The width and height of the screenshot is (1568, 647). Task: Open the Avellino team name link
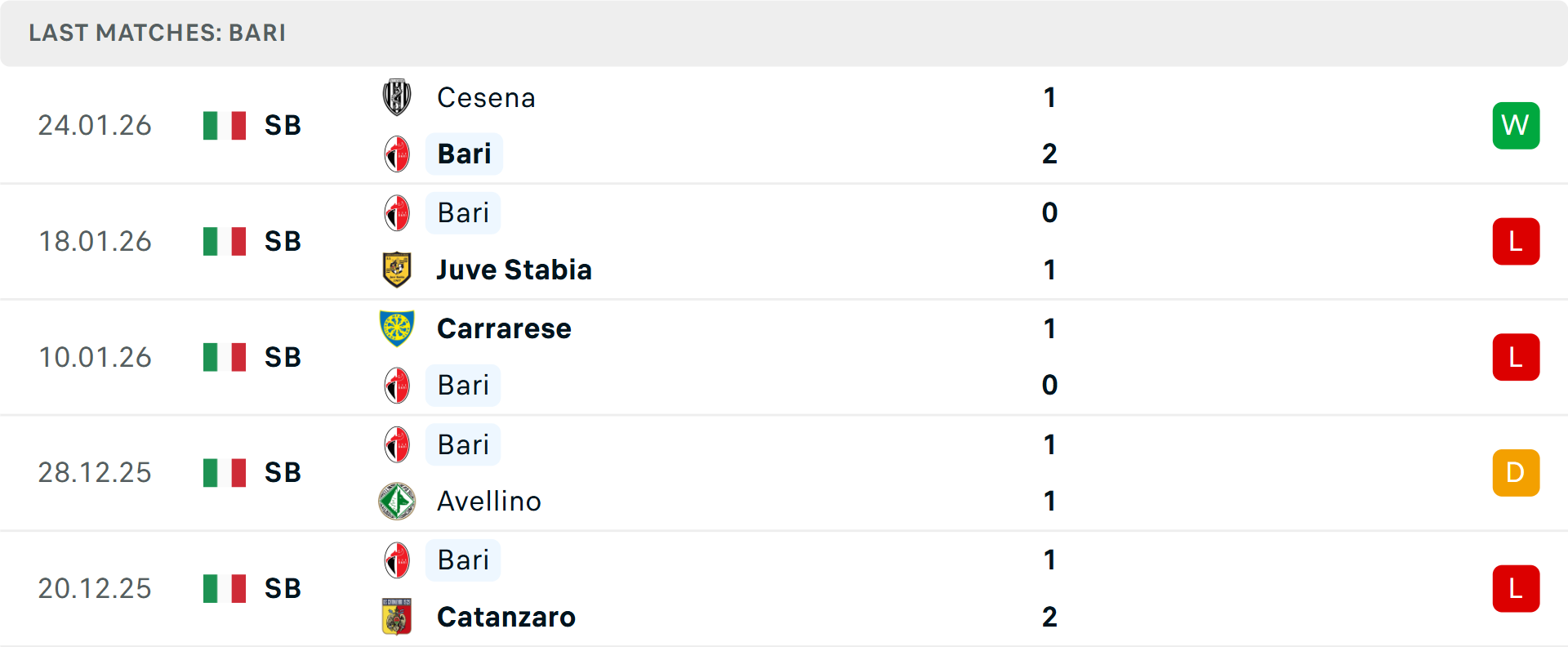(489, 501)
